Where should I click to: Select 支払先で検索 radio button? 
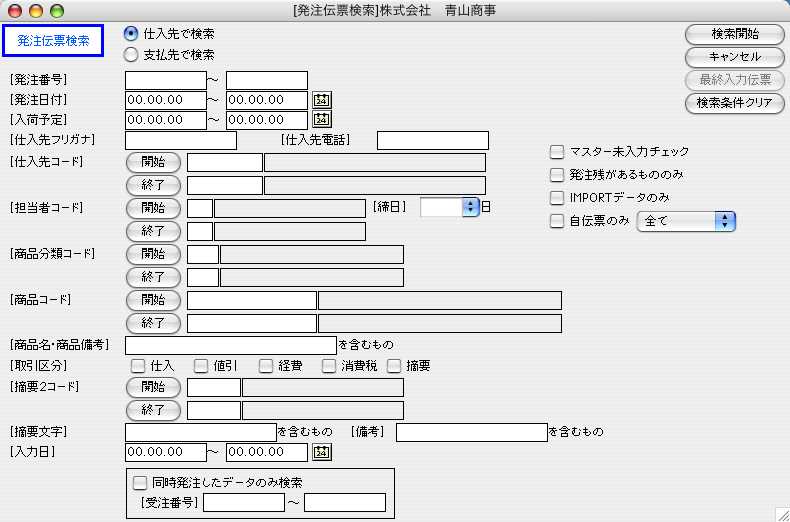tap(131, 55)
